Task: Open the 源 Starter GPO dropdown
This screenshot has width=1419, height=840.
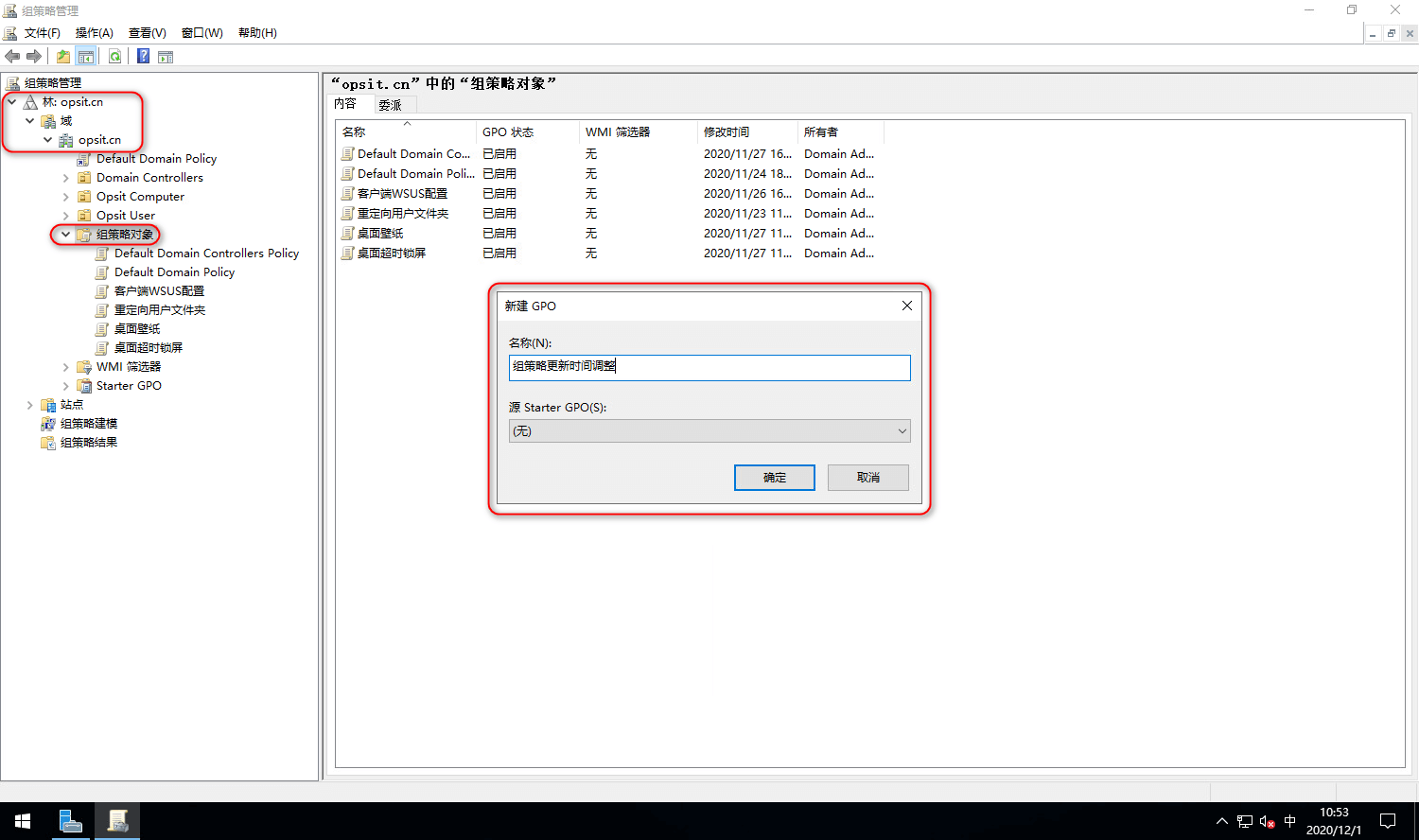Action: [x=709, y=431]
